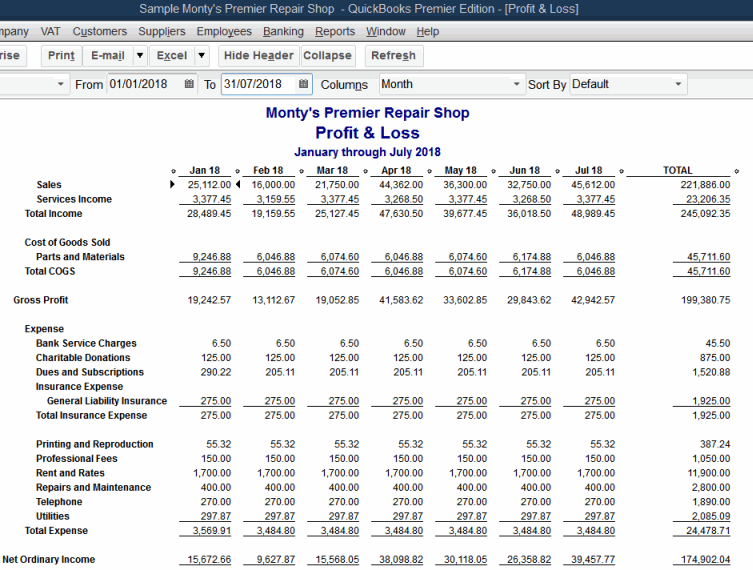Click the Charitable Donations row label
Viewport: 753px width, 570px height.
(x=83, y=358)
